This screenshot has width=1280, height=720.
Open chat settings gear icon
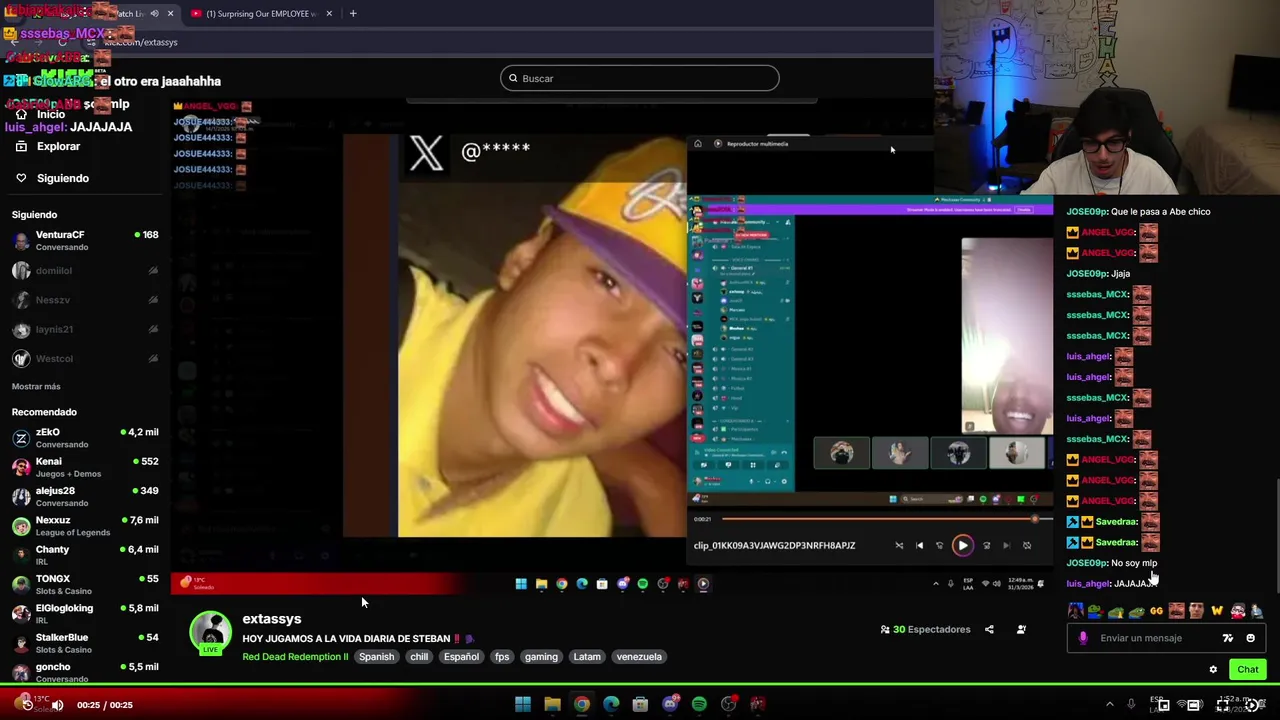[x=1213, y=670]
